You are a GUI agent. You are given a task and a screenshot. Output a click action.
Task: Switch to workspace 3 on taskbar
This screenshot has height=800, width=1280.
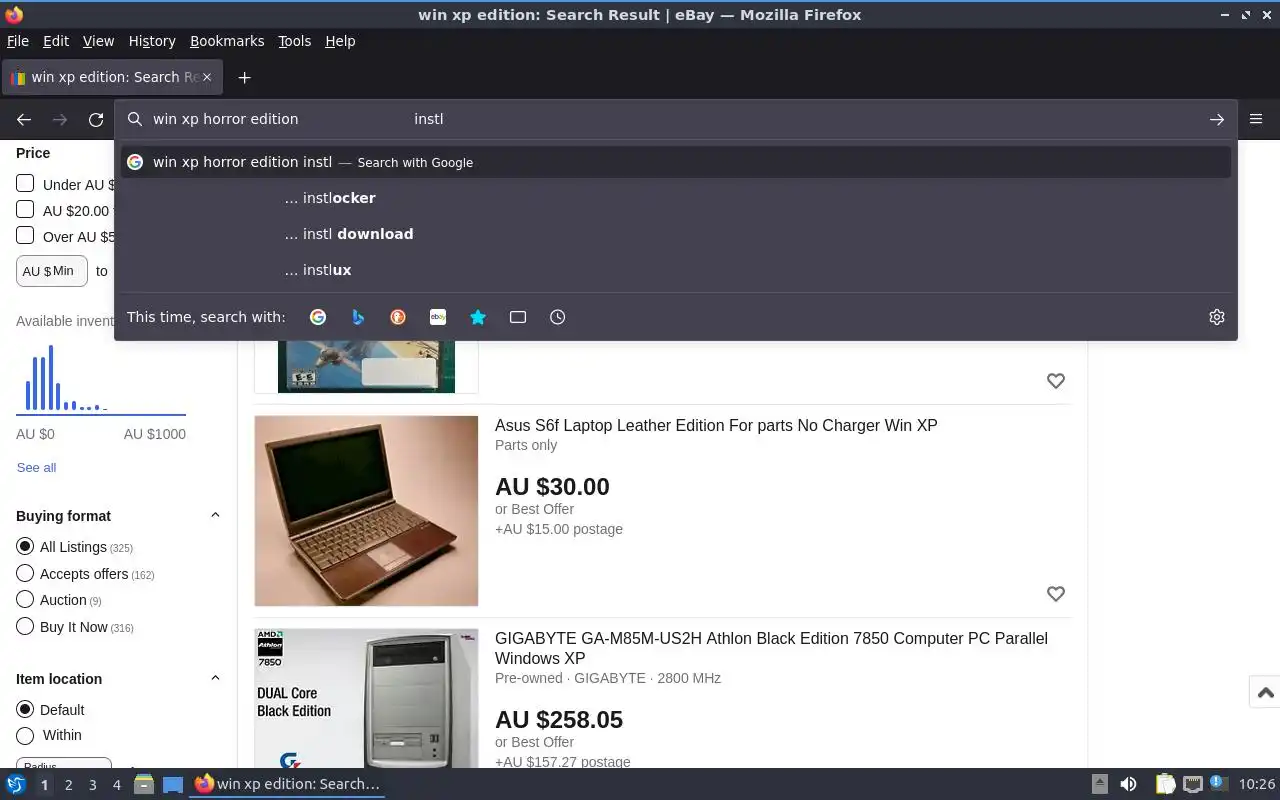pos(93,785)
